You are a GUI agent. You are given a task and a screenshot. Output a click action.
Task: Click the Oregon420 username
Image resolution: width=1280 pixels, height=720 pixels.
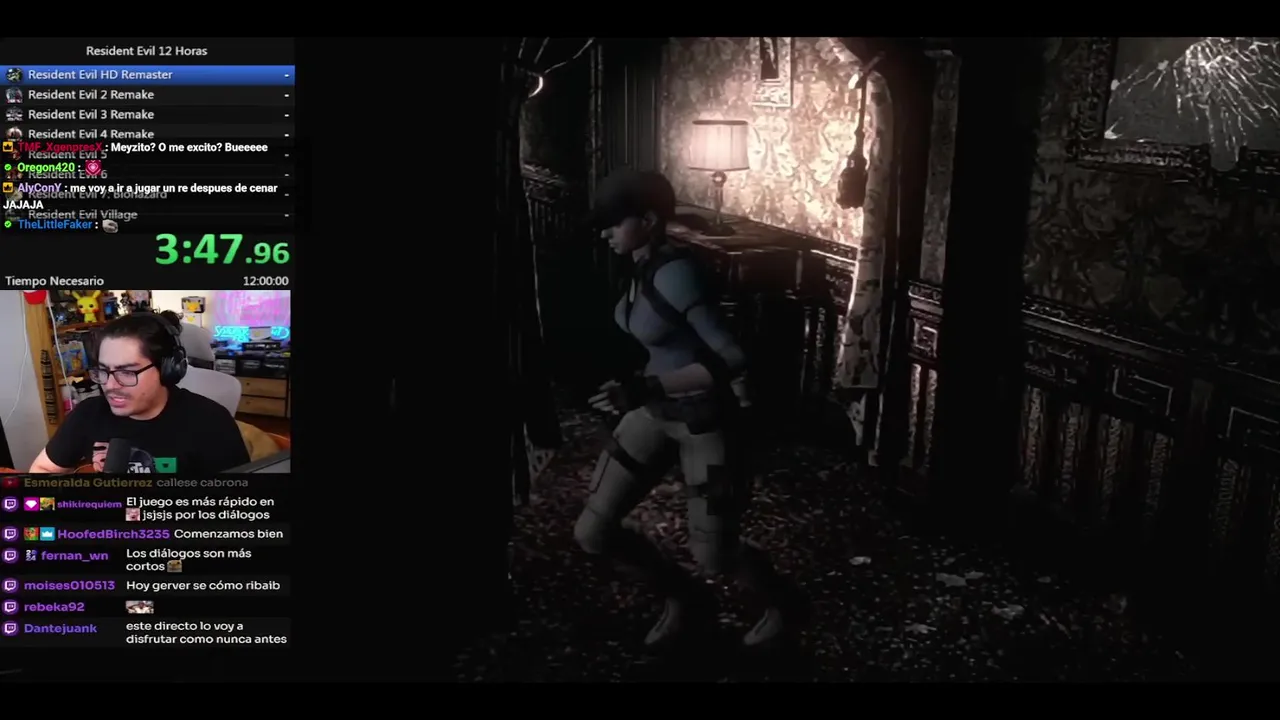(x=46, y=168)
